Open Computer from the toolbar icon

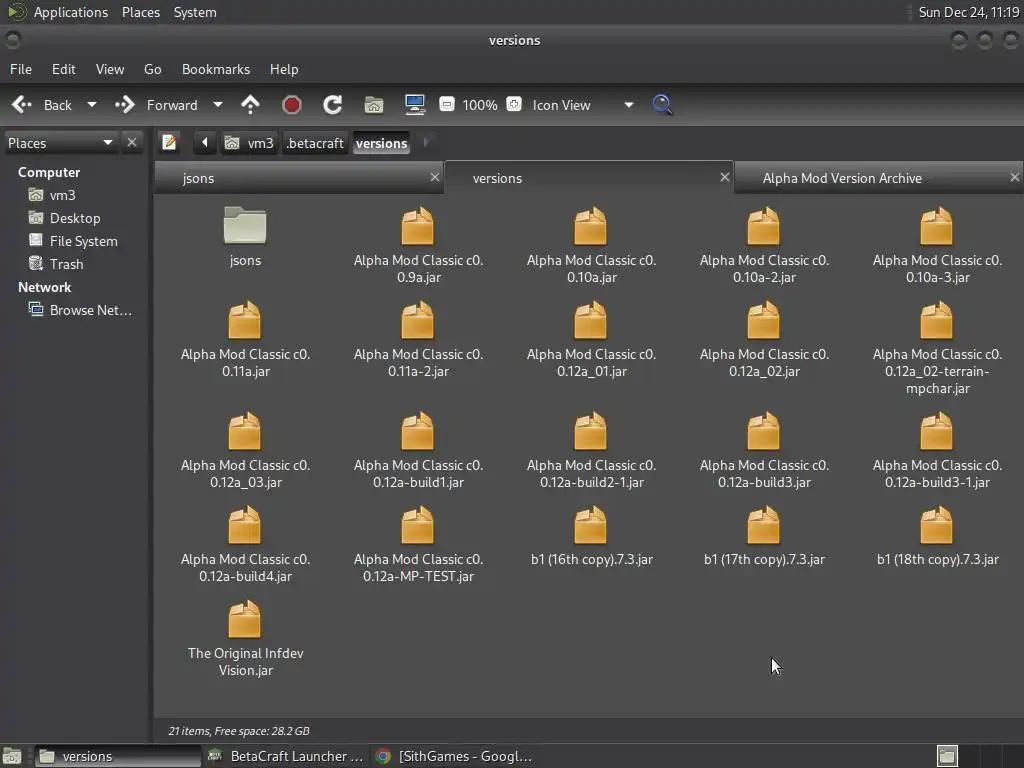point(415,104)
